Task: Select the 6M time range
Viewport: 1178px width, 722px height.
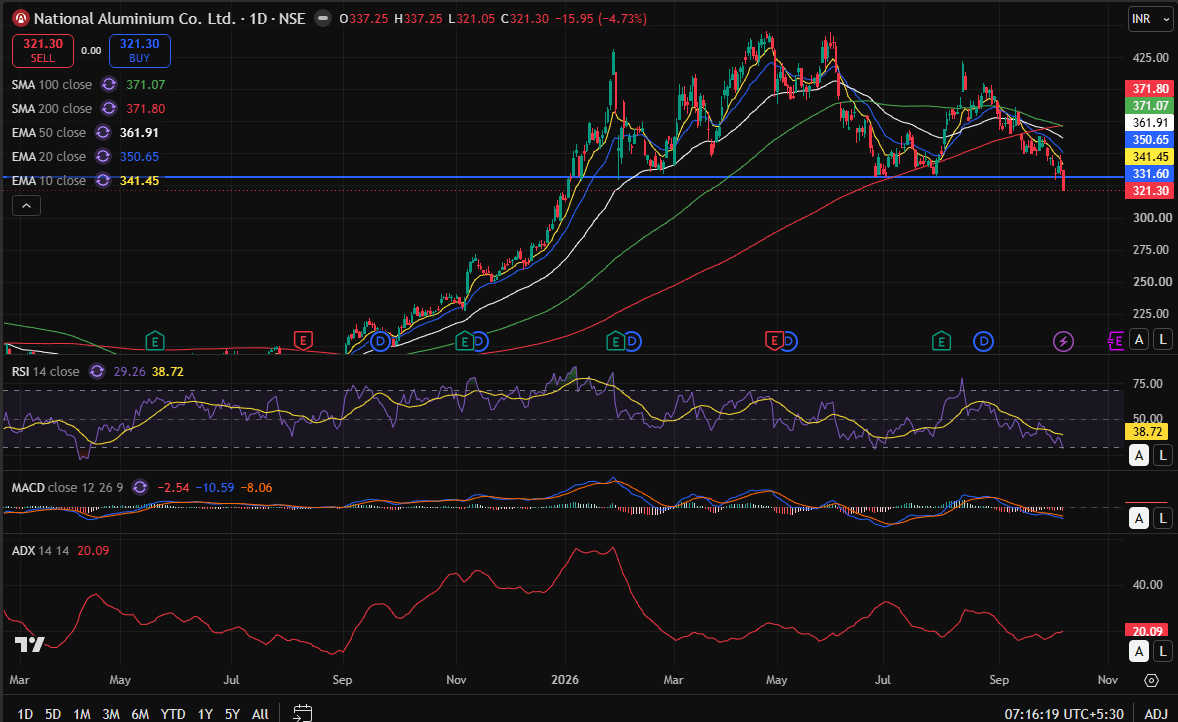Action: (140, 714)
